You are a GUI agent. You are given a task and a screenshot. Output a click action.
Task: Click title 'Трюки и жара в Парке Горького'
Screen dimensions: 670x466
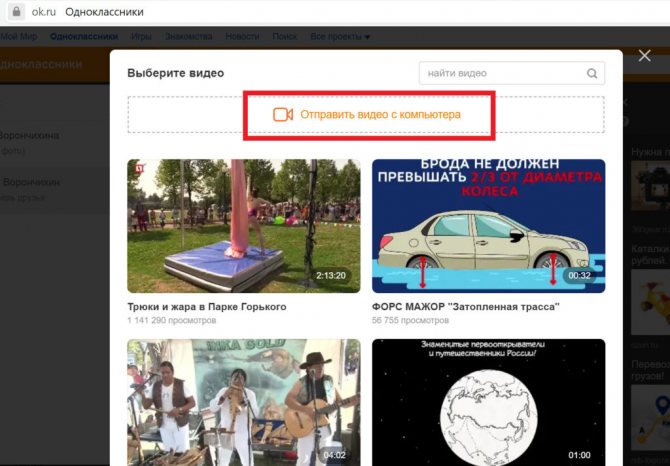[x=207, y=307]
